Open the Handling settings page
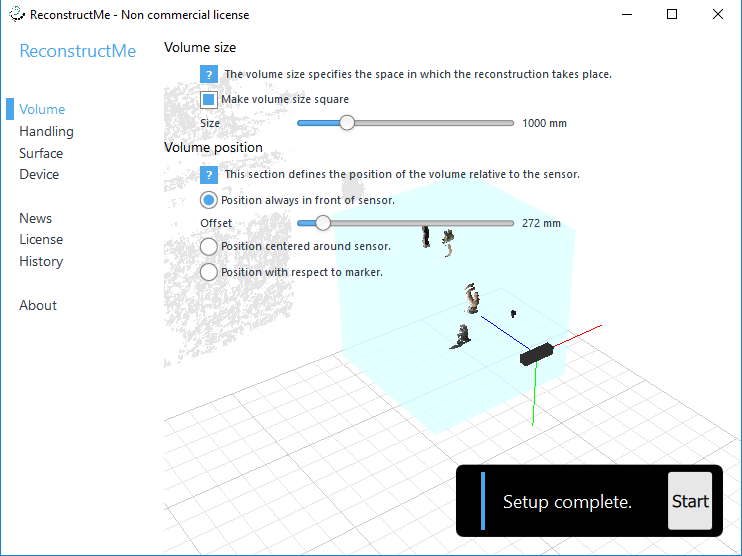742x556 pixels. pos(46,132)
